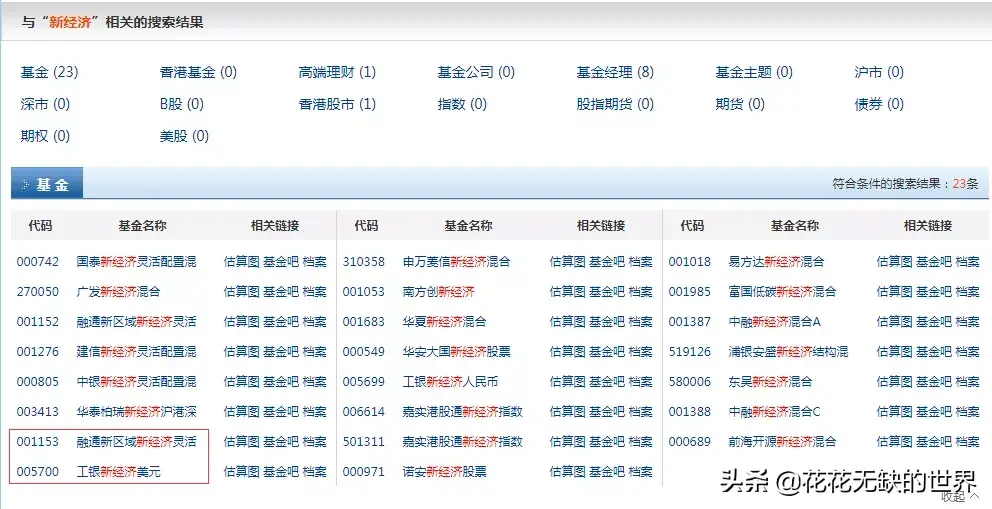Viewport: 992px width, 509px height.
Task: Open fund 南方创新经济
Action: click(x=438, y=291)
